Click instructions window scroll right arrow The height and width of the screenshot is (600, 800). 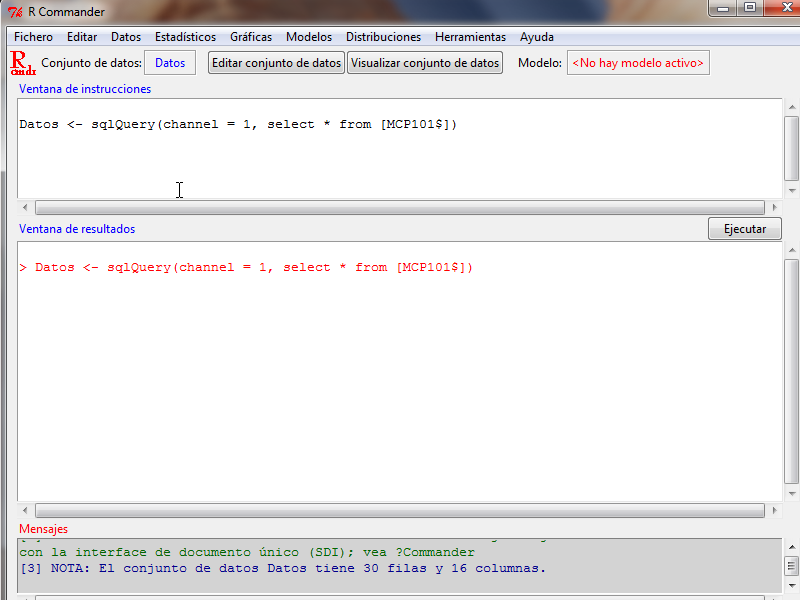point(774,207)
